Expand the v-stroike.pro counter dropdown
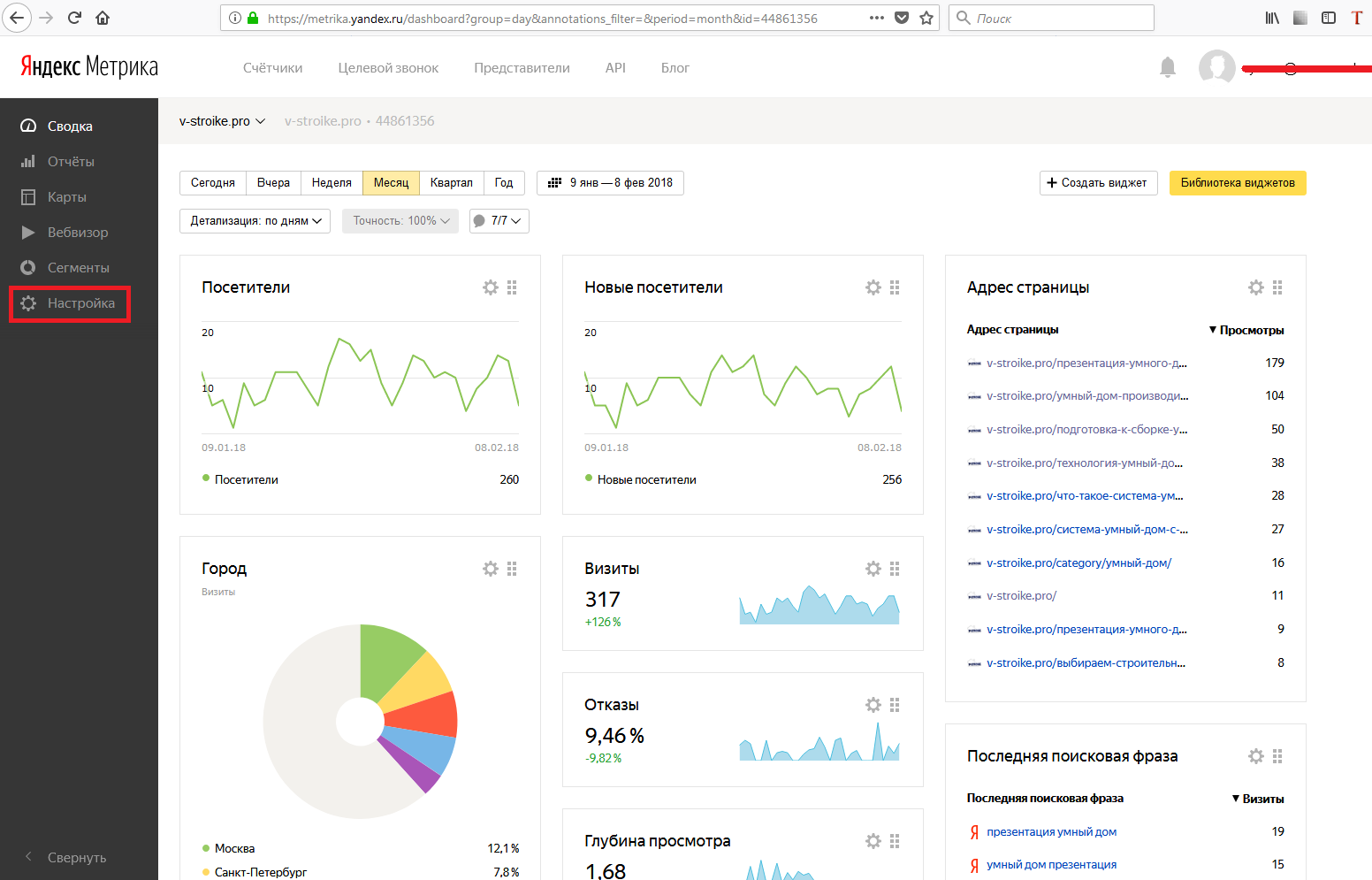Image resolution: width=1372 pixels, height=880 pixels. (222, 121)
